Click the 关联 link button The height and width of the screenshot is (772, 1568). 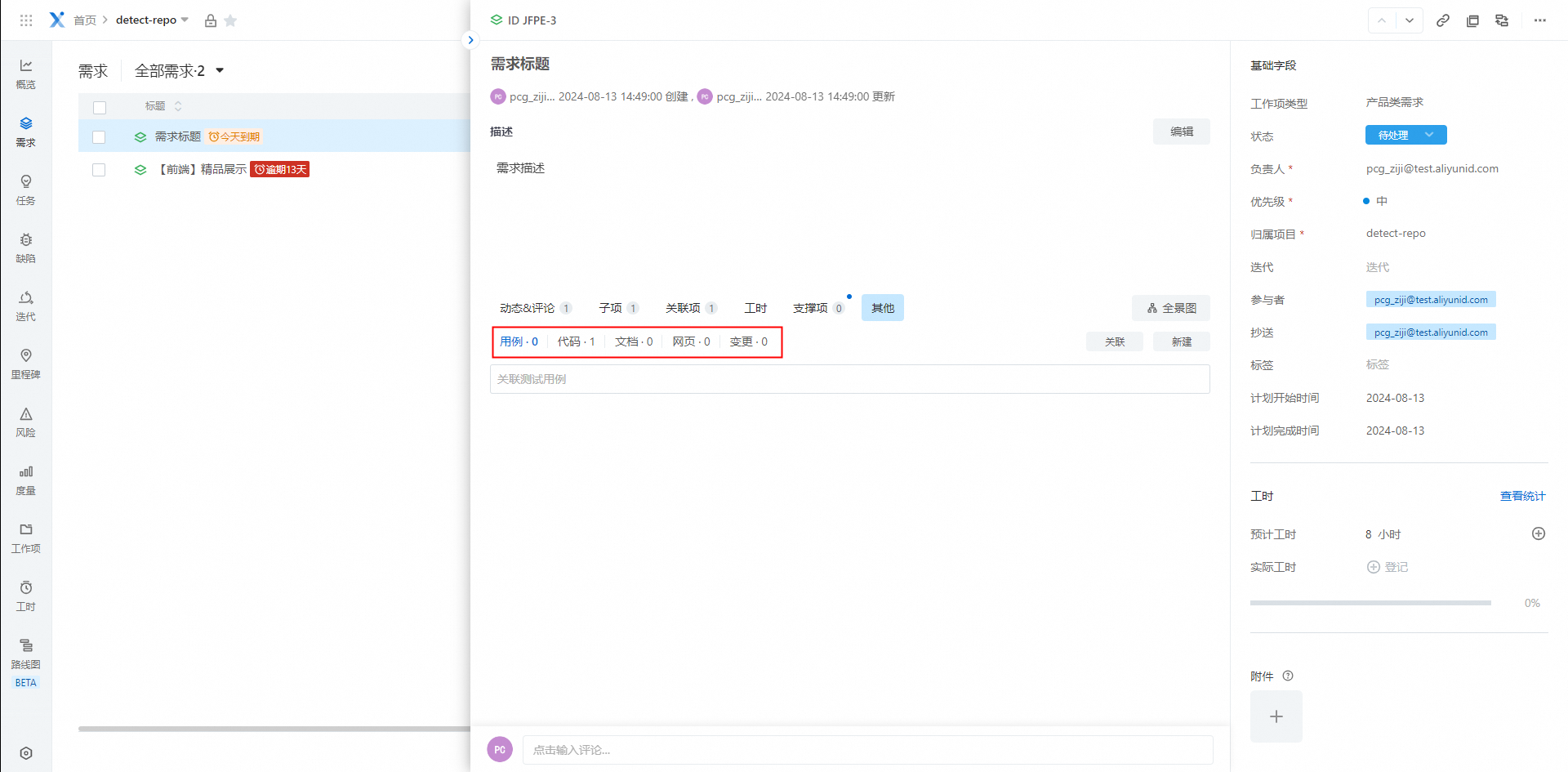pos(1115,341)
